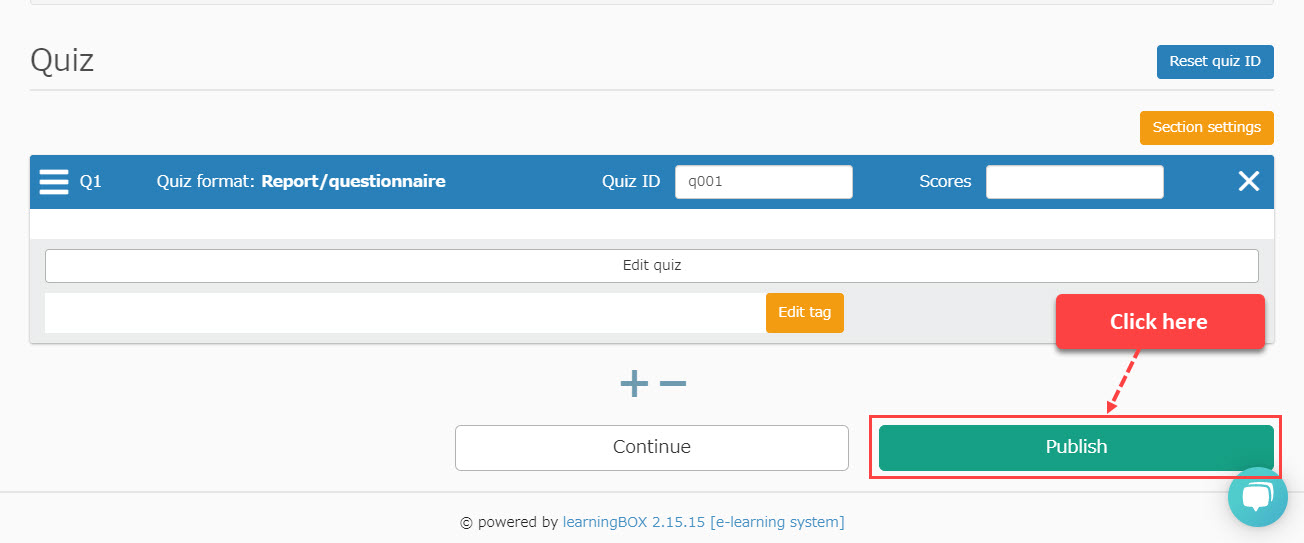This screenshot has width=1304, height=543.
Task: Click the hamburger drag handle for Q1
Action: (54, 182)
